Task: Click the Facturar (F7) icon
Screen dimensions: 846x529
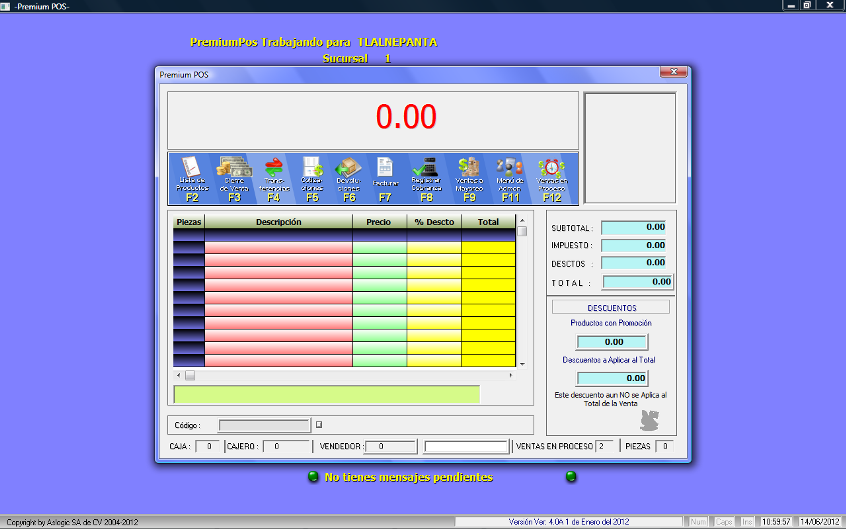Action: pos(385,179)
